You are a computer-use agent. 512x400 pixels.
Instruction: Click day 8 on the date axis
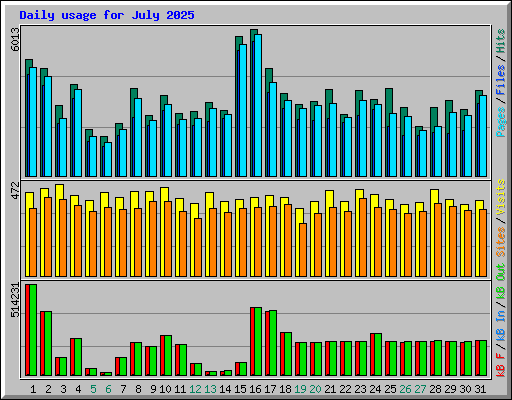click(x=138, y=389)
